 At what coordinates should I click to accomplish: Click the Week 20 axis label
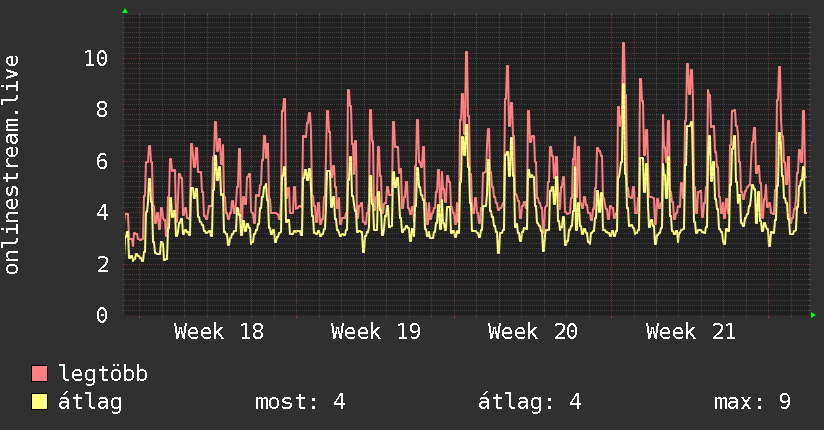pyautogui.click(x=533, y=332)
